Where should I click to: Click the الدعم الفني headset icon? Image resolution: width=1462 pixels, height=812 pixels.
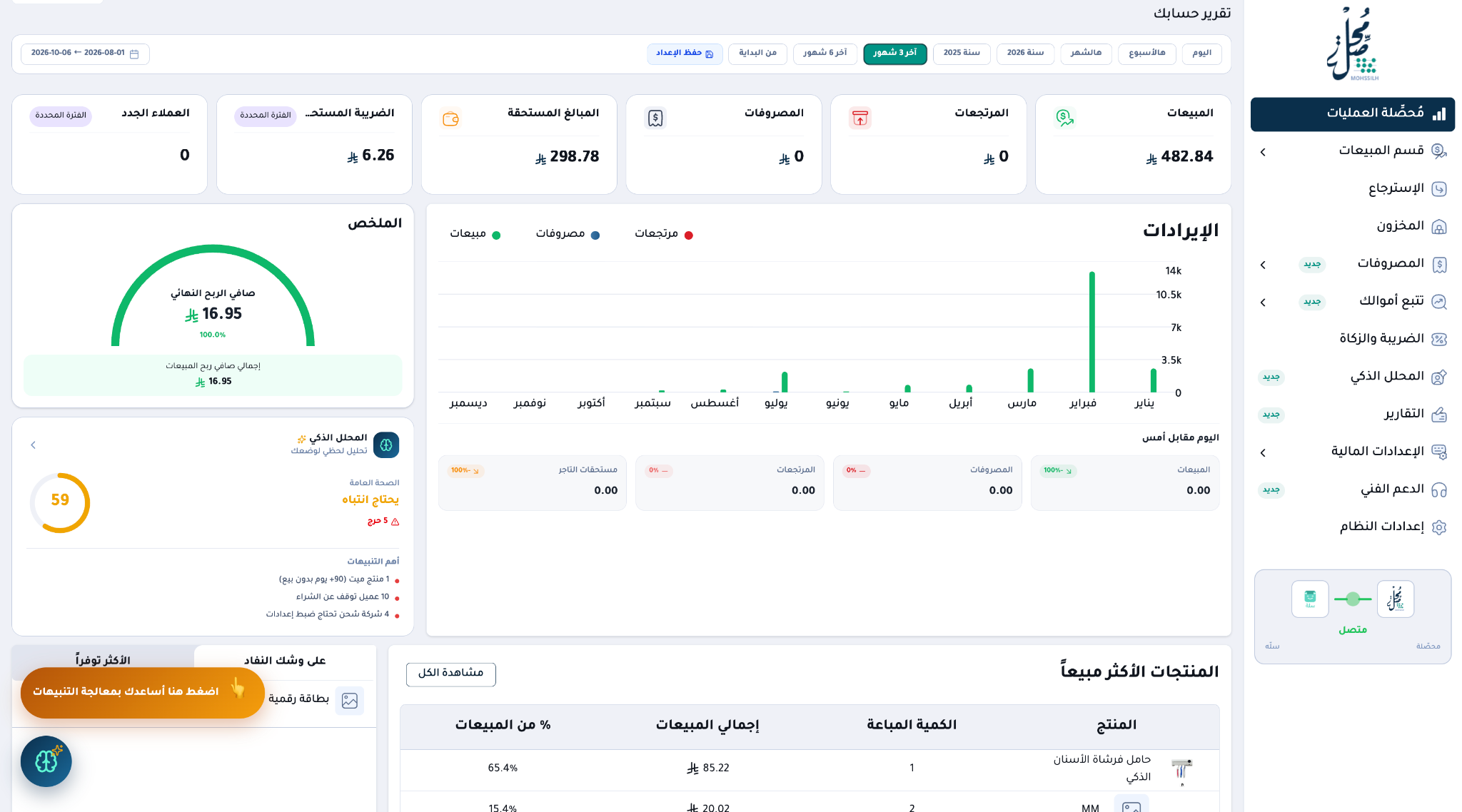point(1439,489)
